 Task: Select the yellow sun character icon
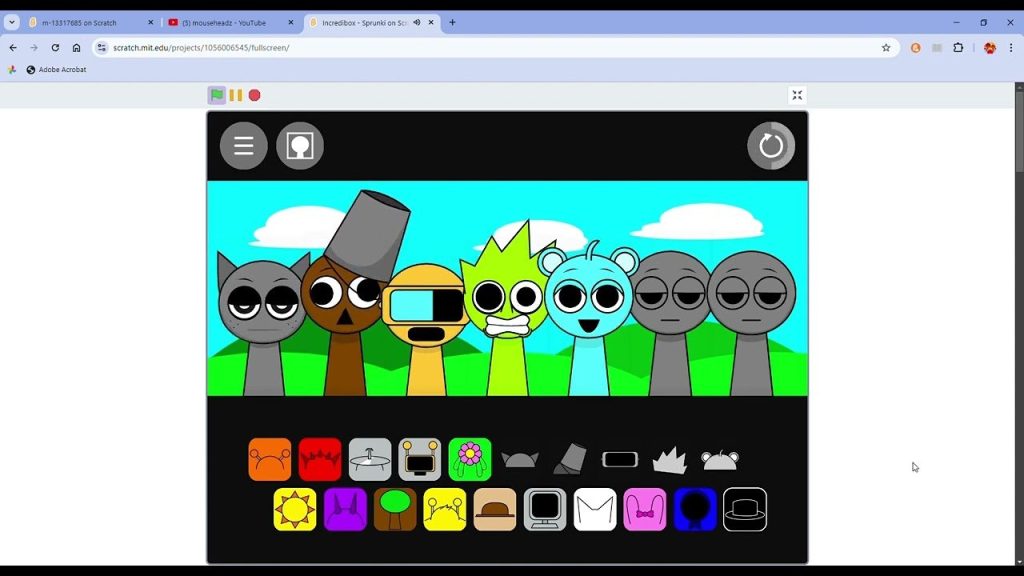[x=295, y=509]
